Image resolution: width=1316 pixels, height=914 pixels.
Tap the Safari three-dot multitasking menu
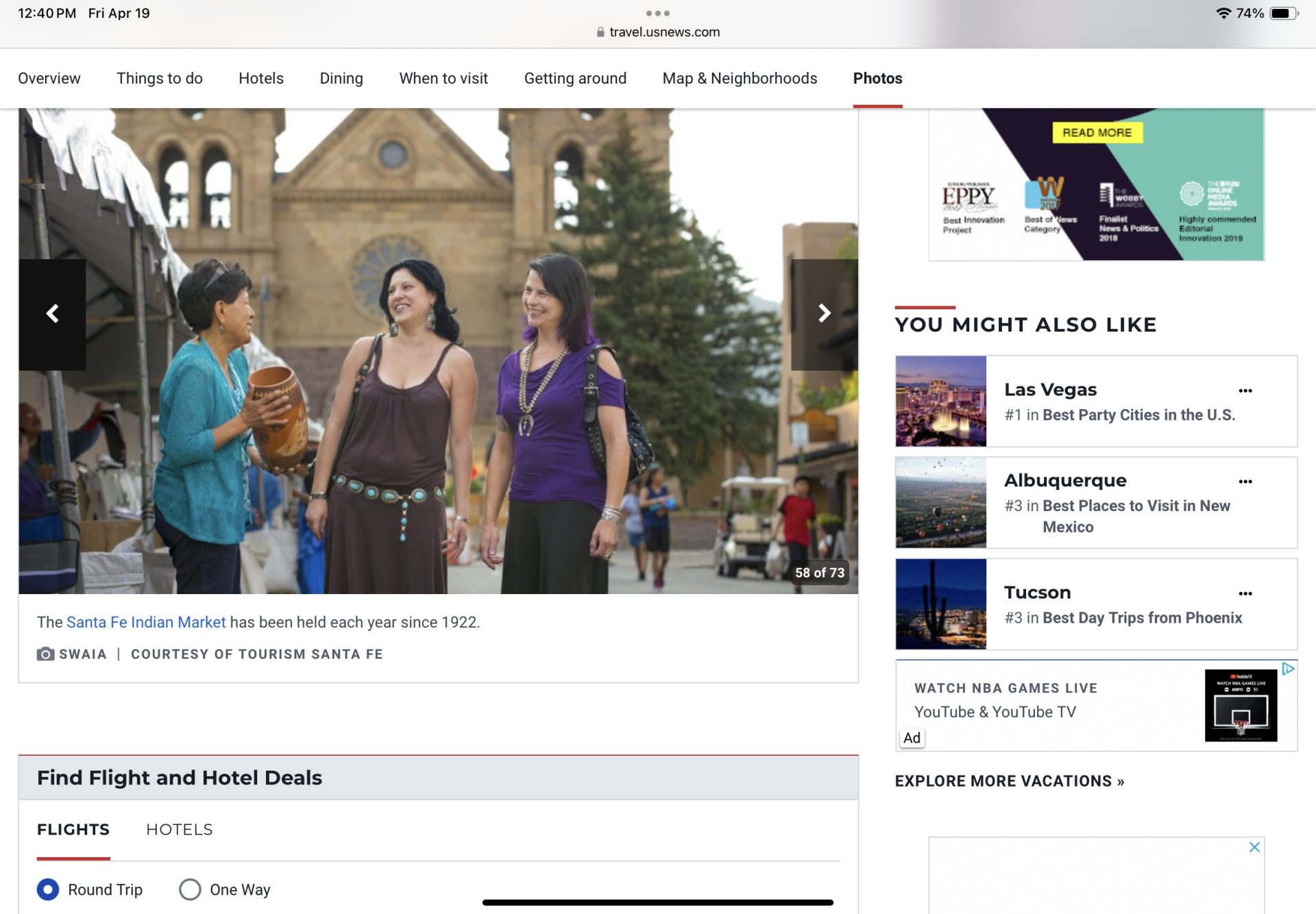click(x=657, y=13)
